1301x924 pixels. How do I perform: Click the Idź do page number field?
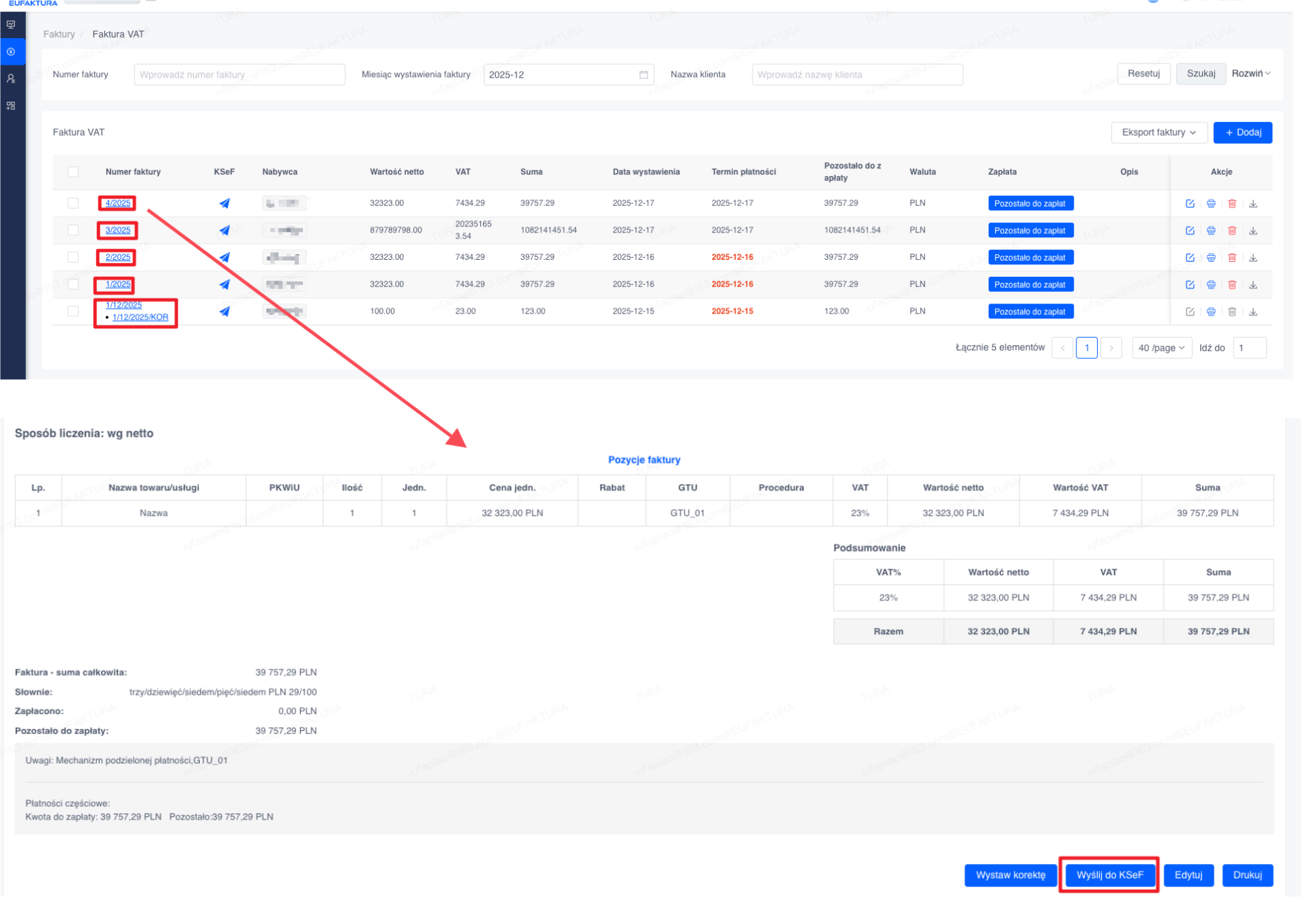coord(1249,348)
